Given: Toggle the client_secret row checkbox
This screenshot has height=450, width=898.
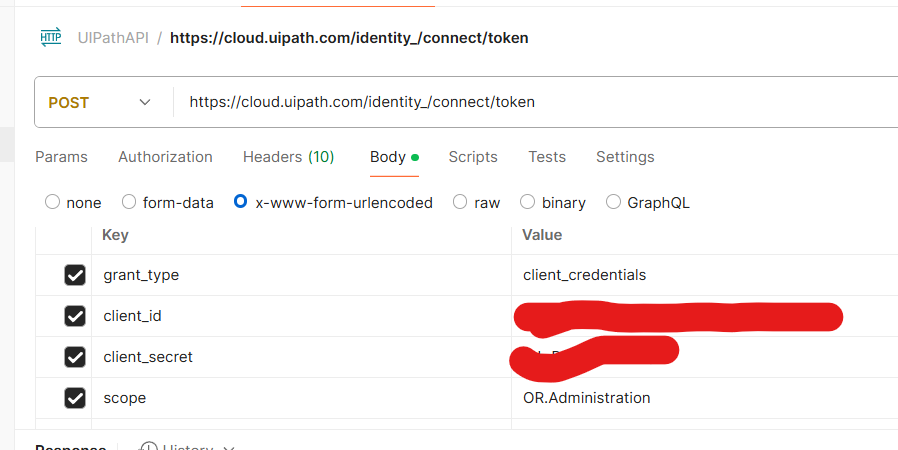Looking at the screenshot, I should click(x=75, y=357).
